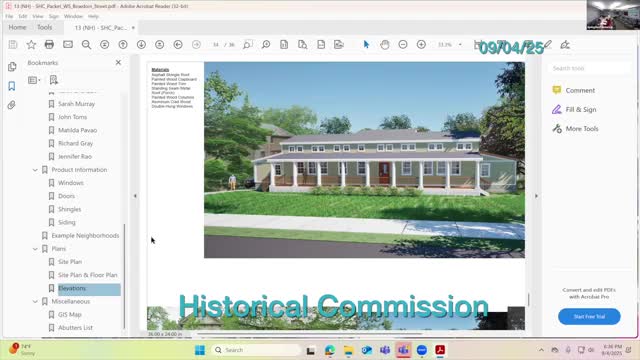Open File Explorer taskbar icon
The image size is (640, 360).
click(348, 350)
